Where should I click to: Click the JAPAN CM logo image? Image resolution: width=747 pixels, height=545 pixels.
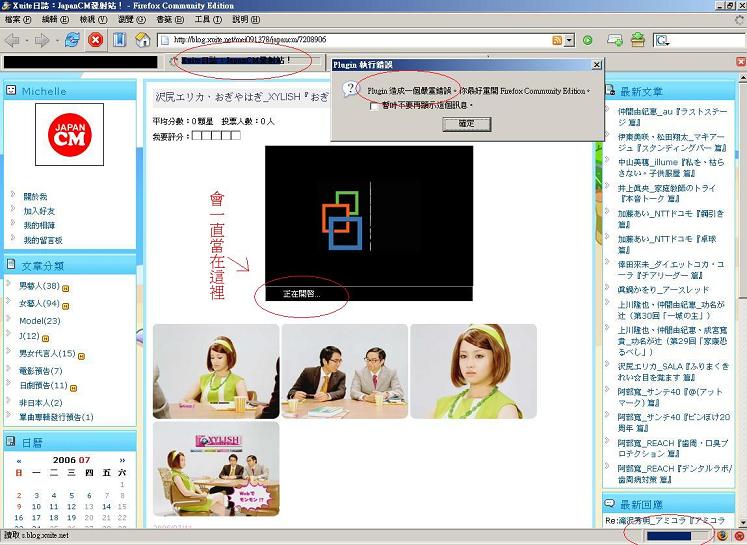(70, 134)
